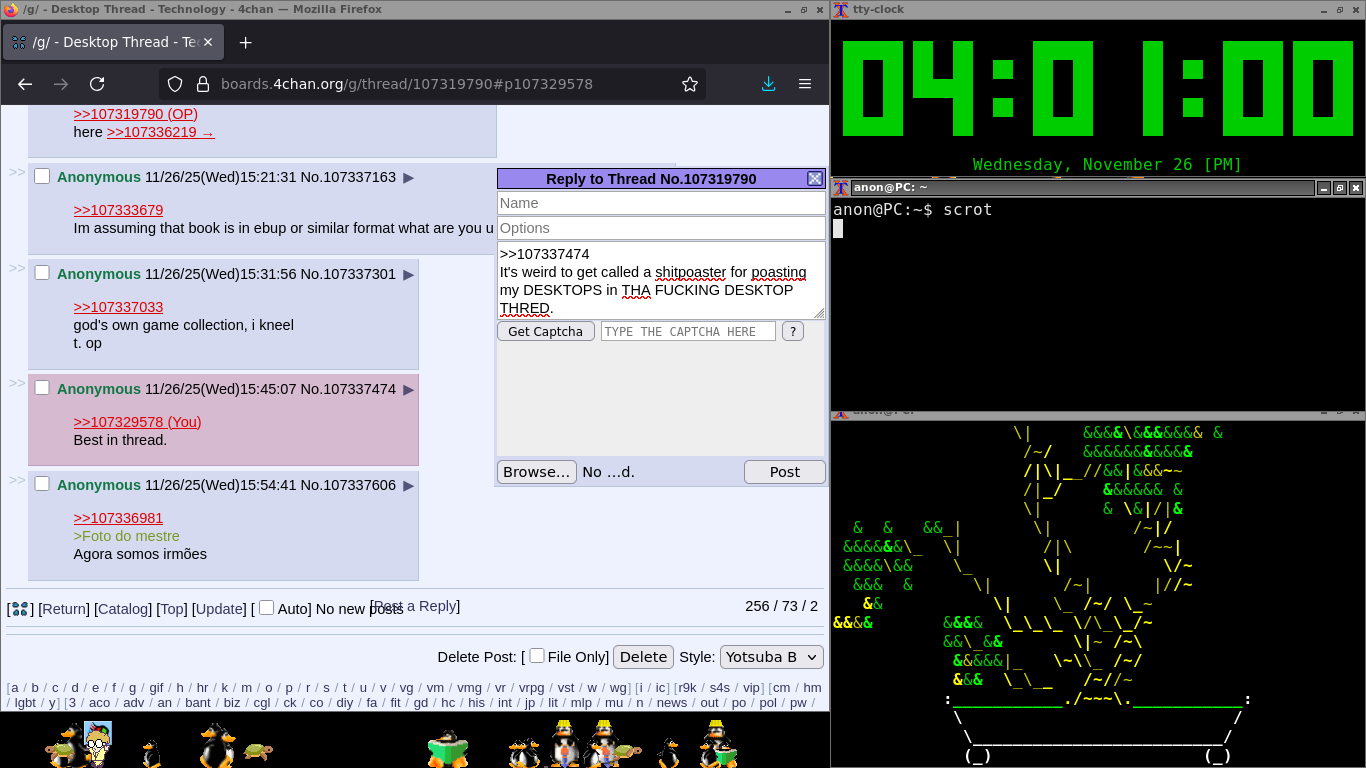Viewport: 1366px width, 768px height.
Task: Hide post No.107337163 via side arrows
Action: pos(17,172)
